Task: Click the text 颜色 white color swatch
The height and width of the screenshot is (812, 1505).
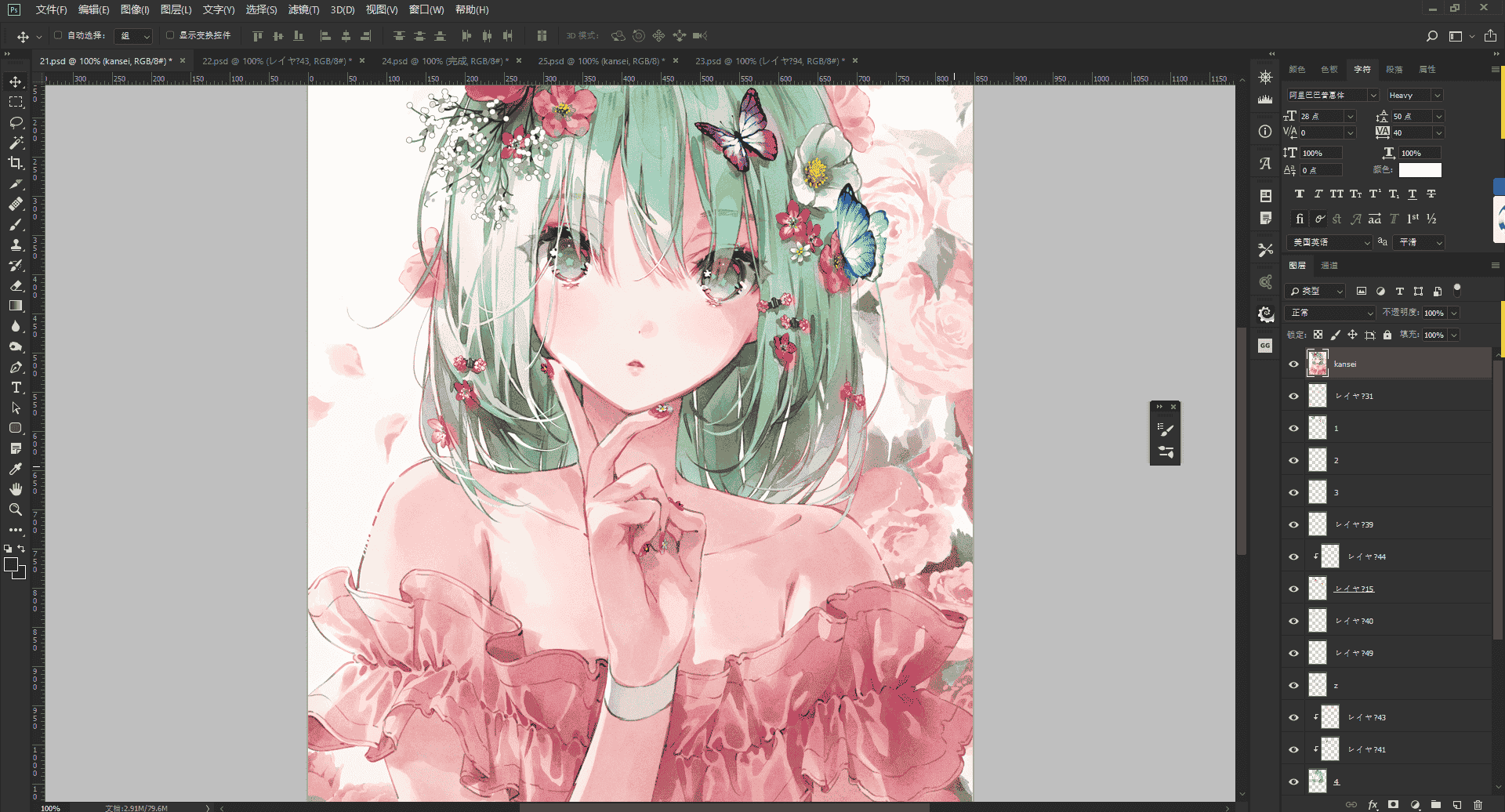Action: tap(1420, 170)
